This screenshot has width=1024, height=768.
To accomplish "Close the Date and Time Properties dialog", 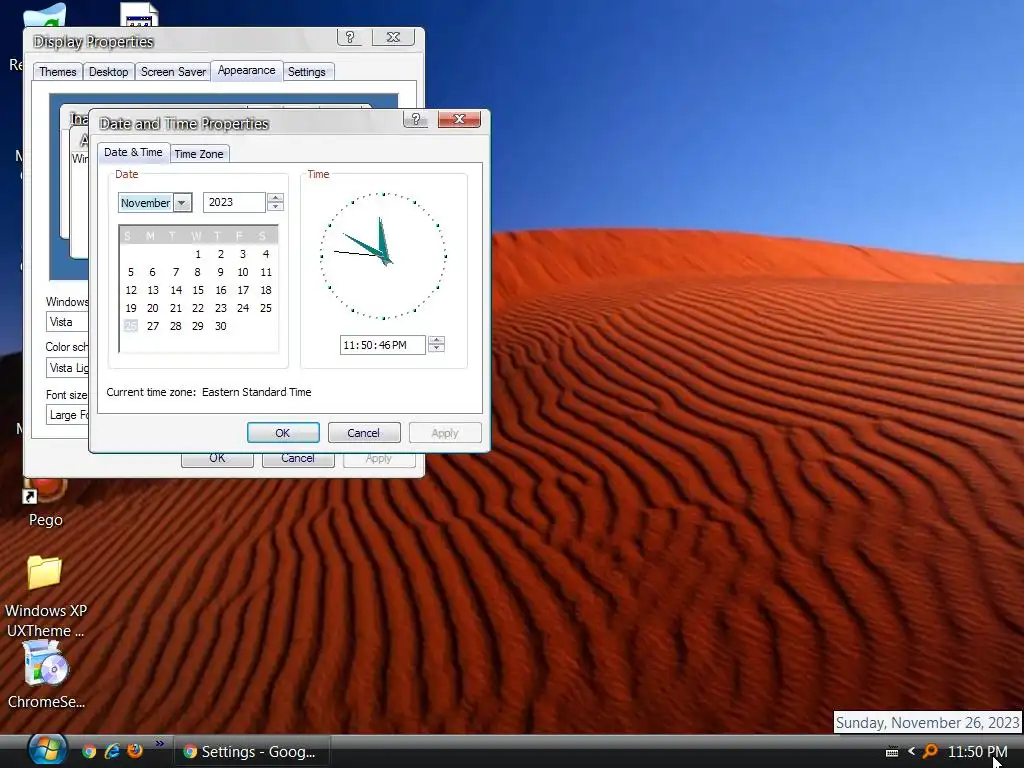I will (x=459, y=120).
